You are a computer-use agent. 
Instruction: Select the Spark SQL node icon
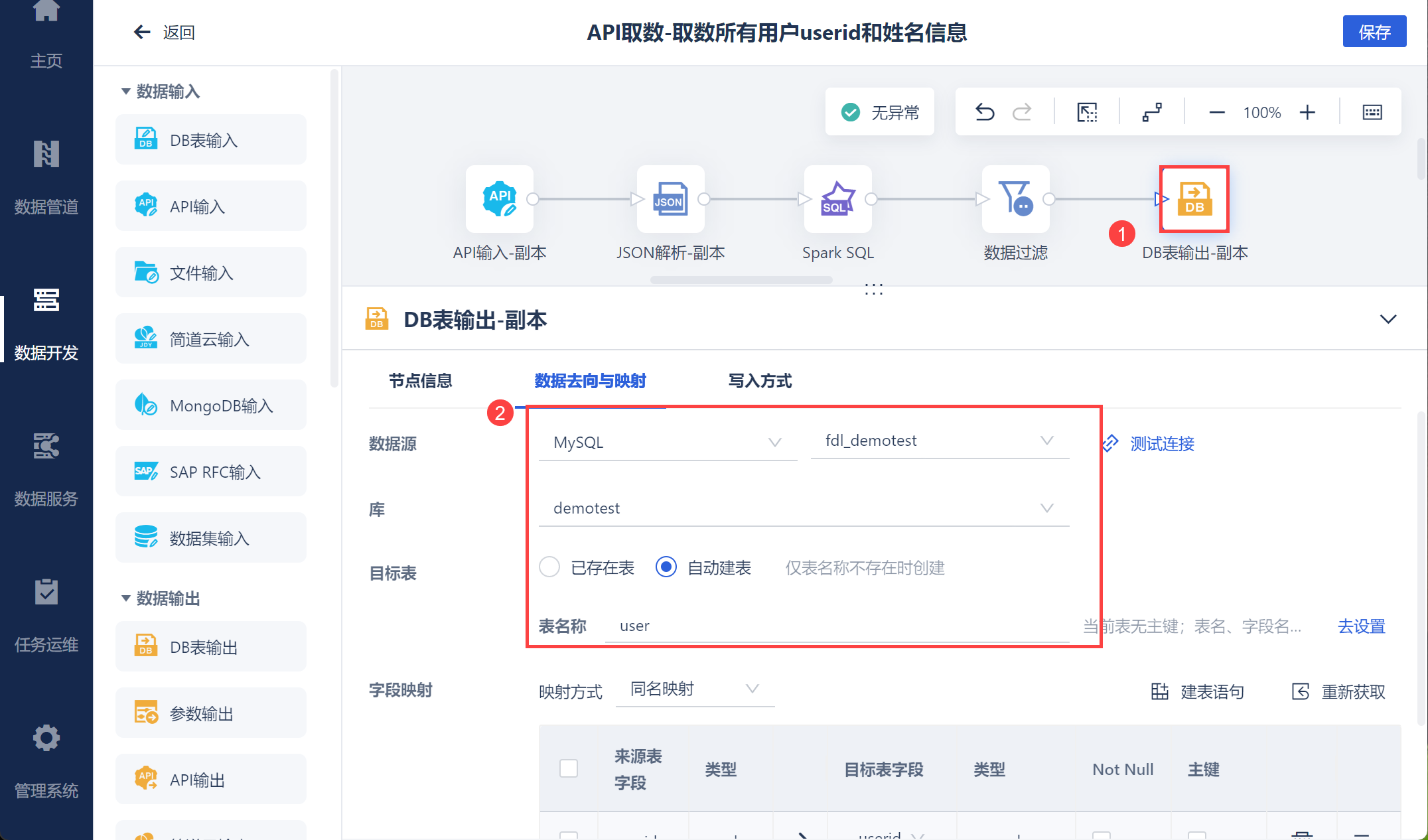[837, 199]
